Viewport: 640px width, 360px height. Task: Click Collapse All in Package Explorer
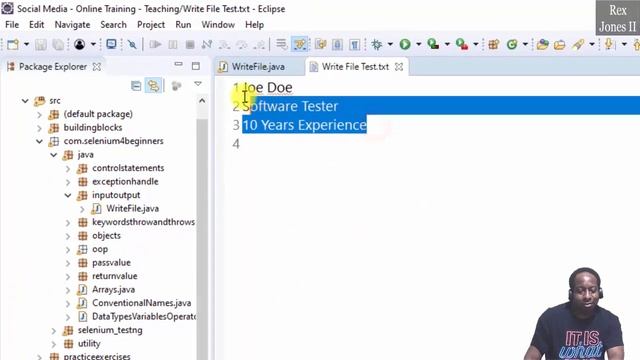tap(136, 86)
